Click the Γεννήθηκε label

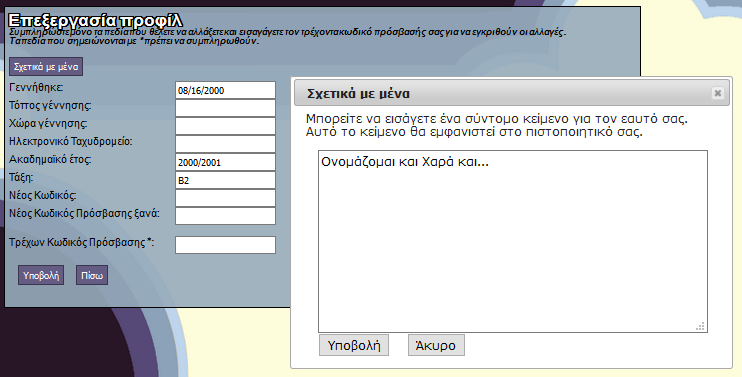coord(36,88)
